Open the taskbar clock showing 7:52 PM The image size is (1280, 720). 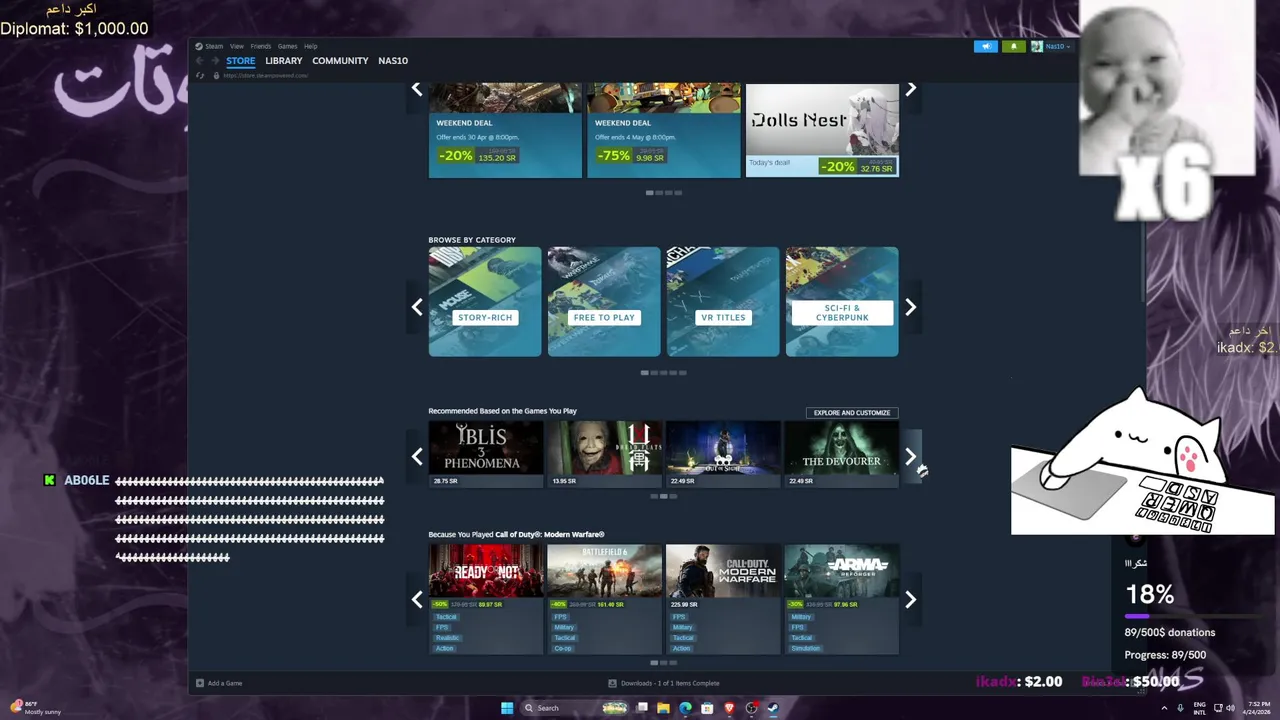1257,708
